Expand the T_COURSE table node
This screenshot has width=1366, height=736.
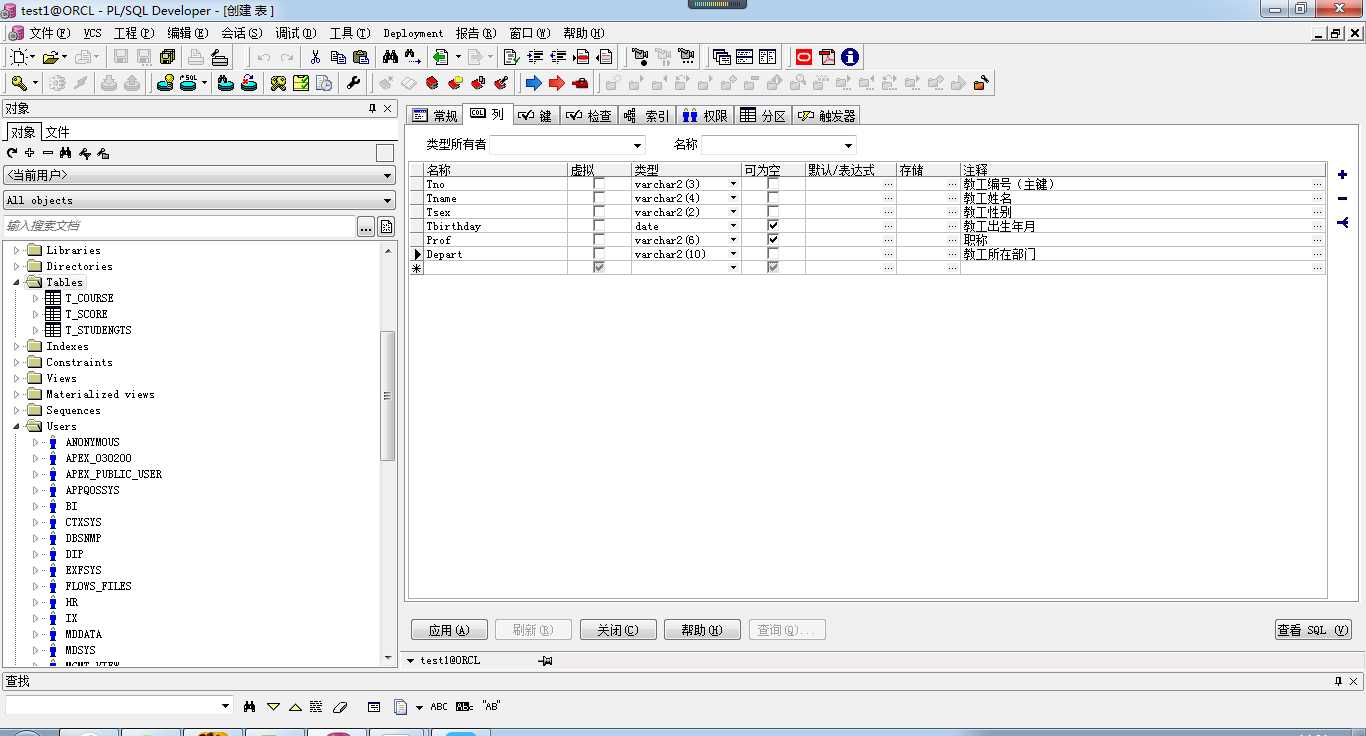[x=35, y=298]
